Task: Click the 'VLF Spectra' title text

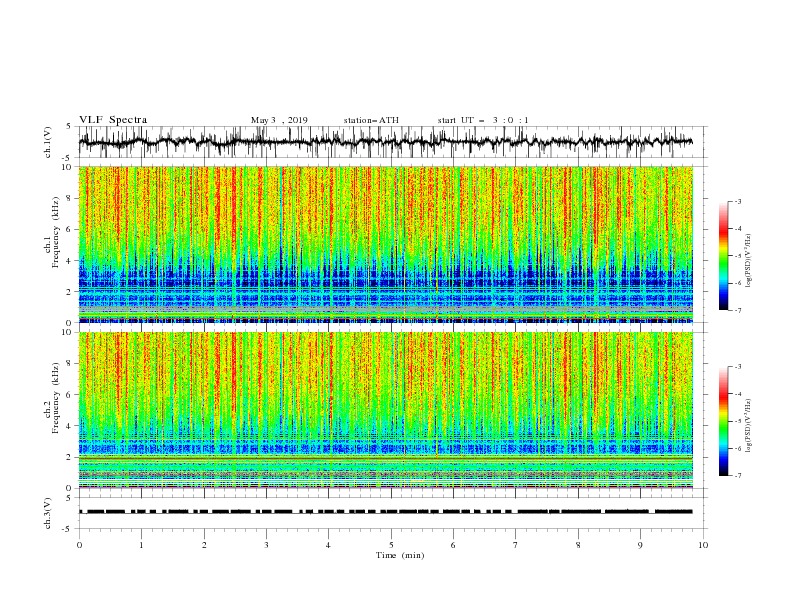Action: point(113,120)
